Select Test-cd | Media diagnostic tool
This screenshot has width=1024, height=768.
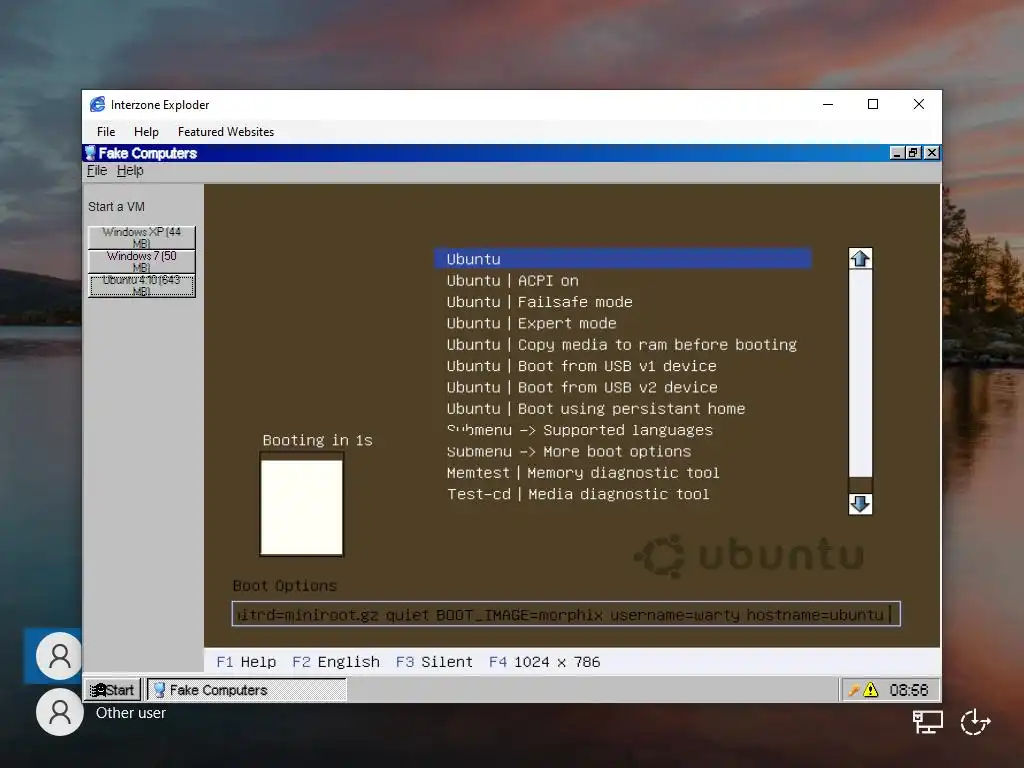pyautogui.click(x=578, y=494)
